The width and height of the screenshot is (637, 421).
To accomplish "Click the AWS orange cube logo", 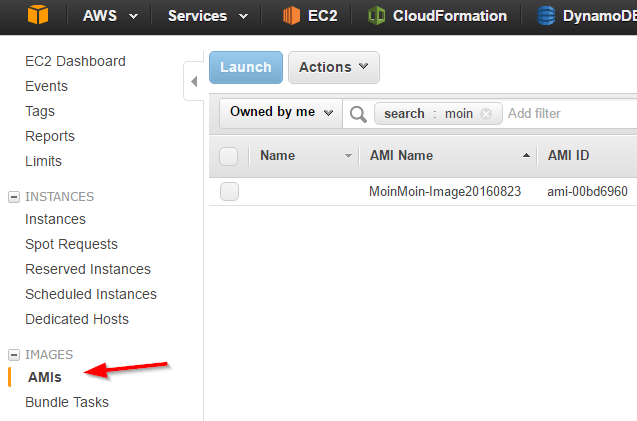I will click(x=38, y=15).
